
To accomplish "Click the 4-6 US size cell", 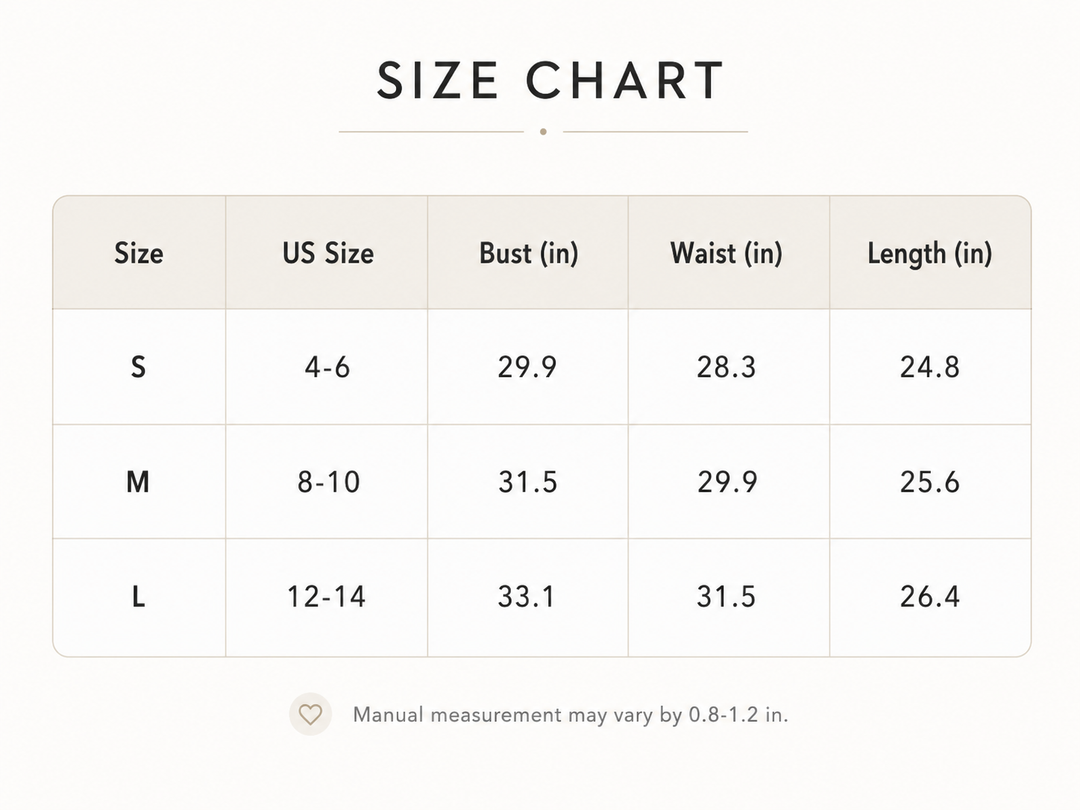I will click(x=327, y=367).
